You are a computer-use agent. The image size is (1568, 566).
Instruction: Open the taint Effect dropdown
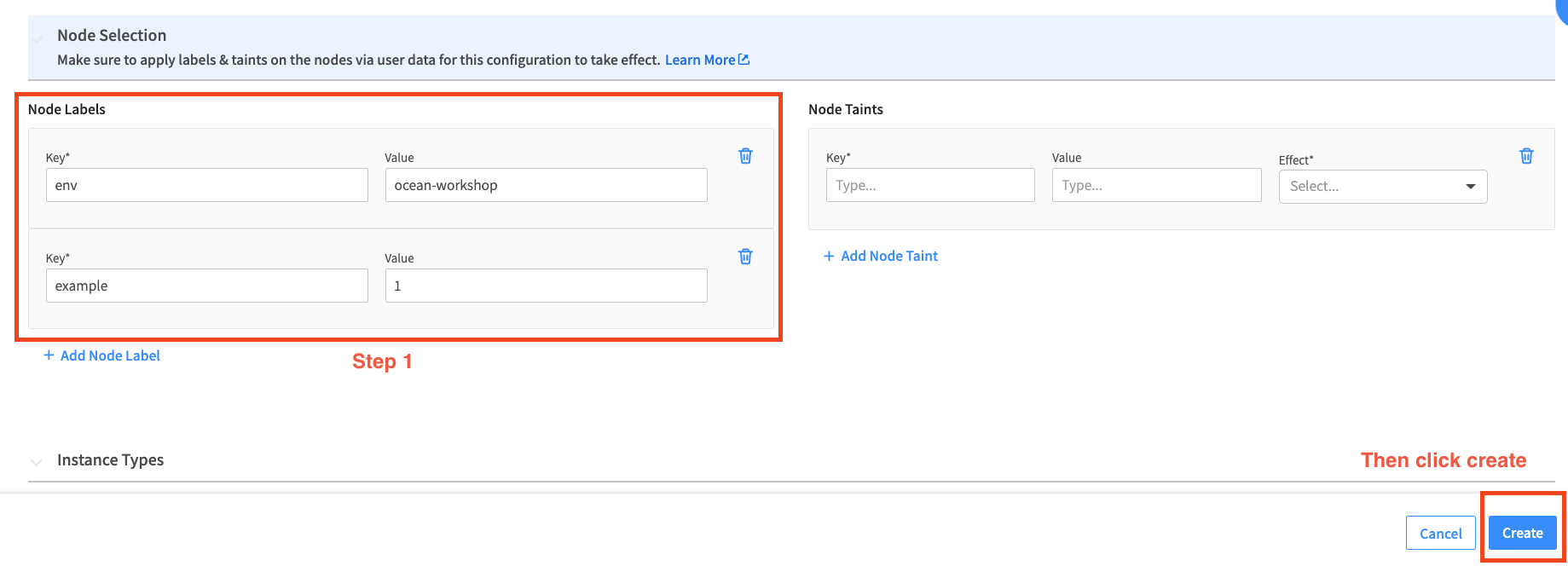click(1383, 187)
